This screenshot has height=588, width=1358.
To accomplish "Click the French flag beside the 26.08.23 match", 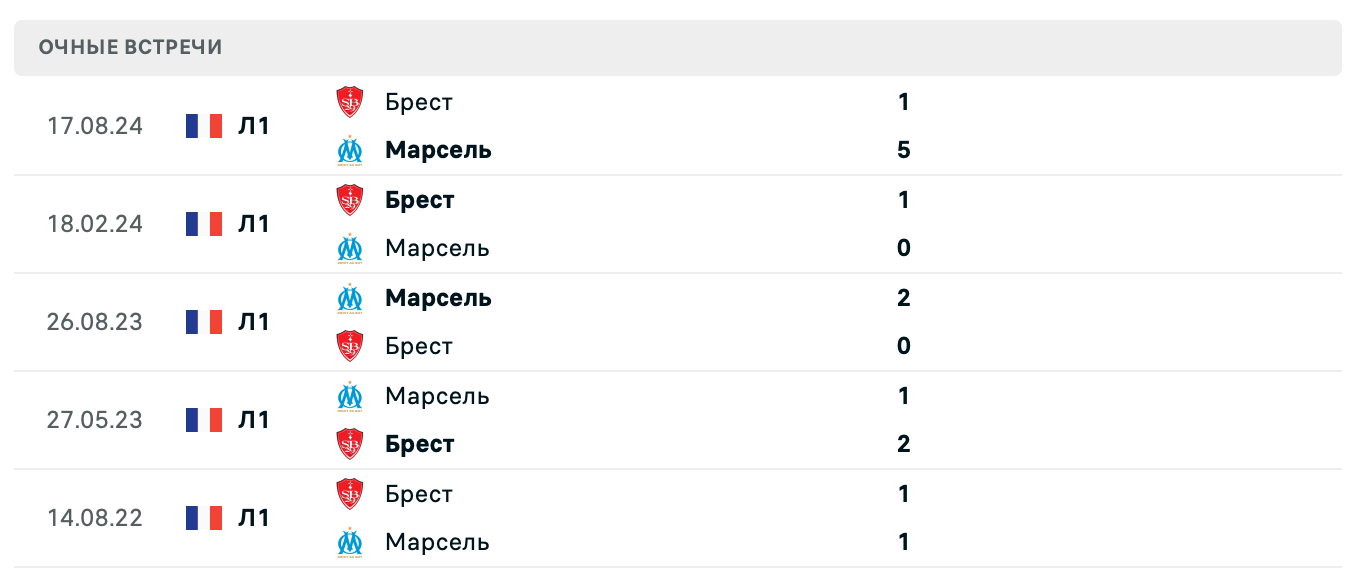I will pos(203,321).
